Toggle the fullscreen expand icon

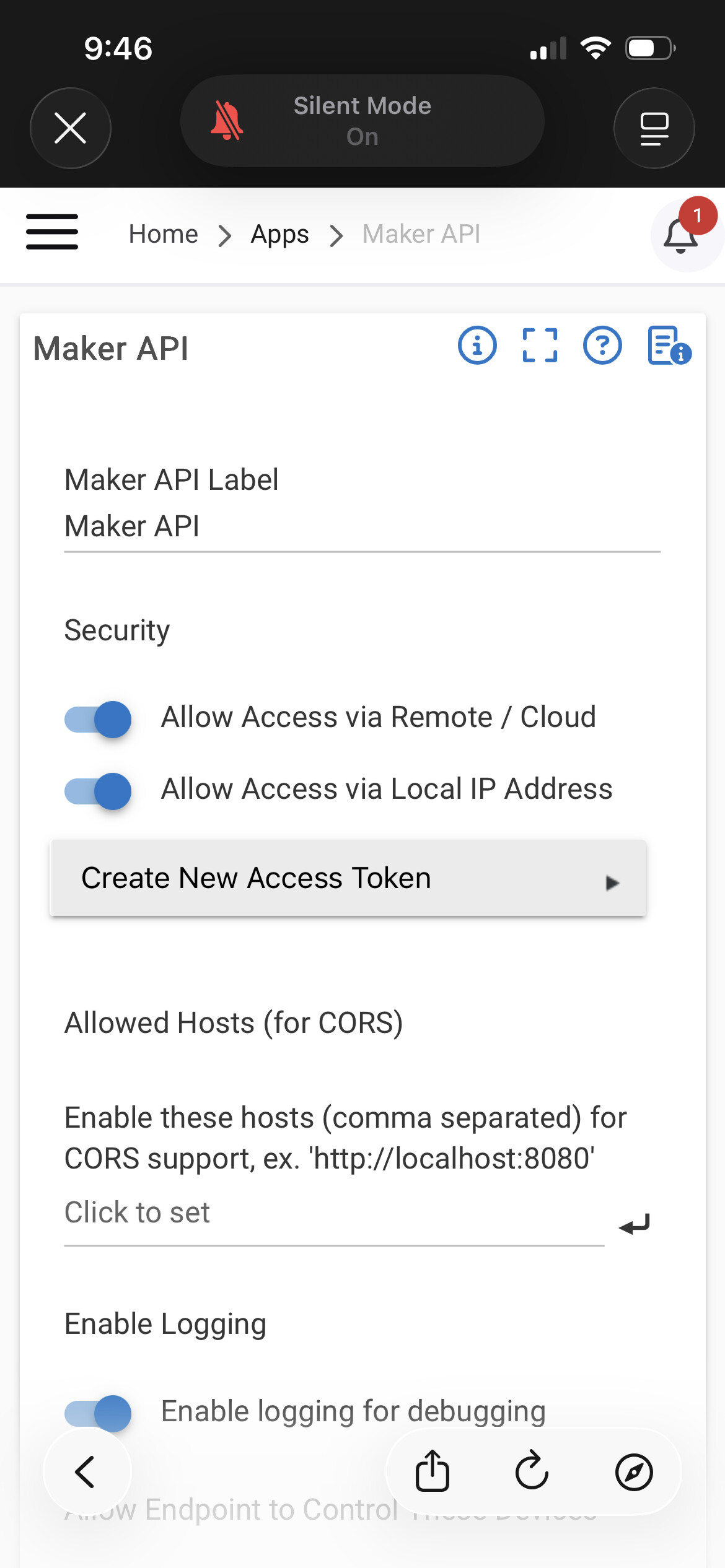point(540,345)
